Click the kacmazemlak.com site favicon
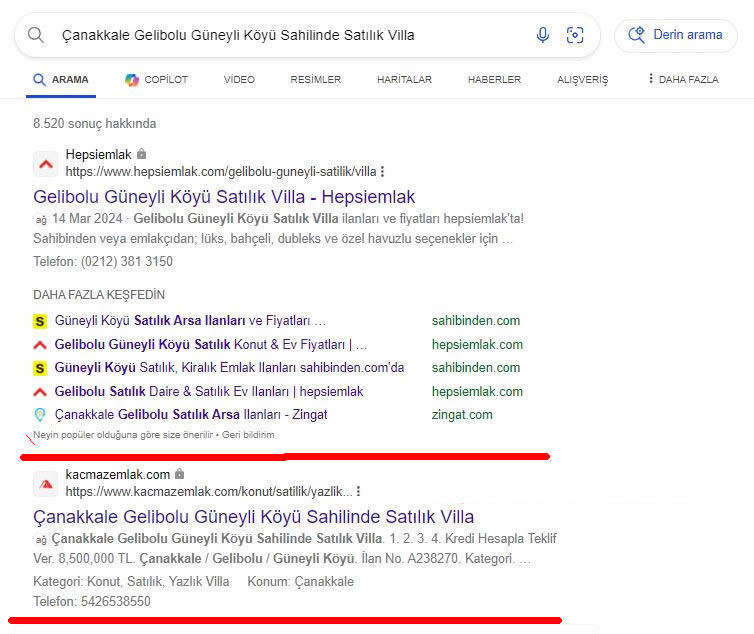The width and height of the screenshot is (754, 634). tap(45, 483)
